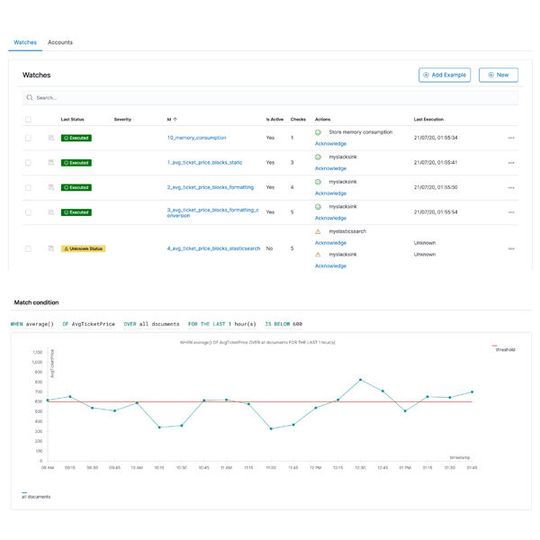Image resolution: width=540 pixels, height=540 pixels.
Task: Edit the OVER all documents expression
Action: [152, 324]
